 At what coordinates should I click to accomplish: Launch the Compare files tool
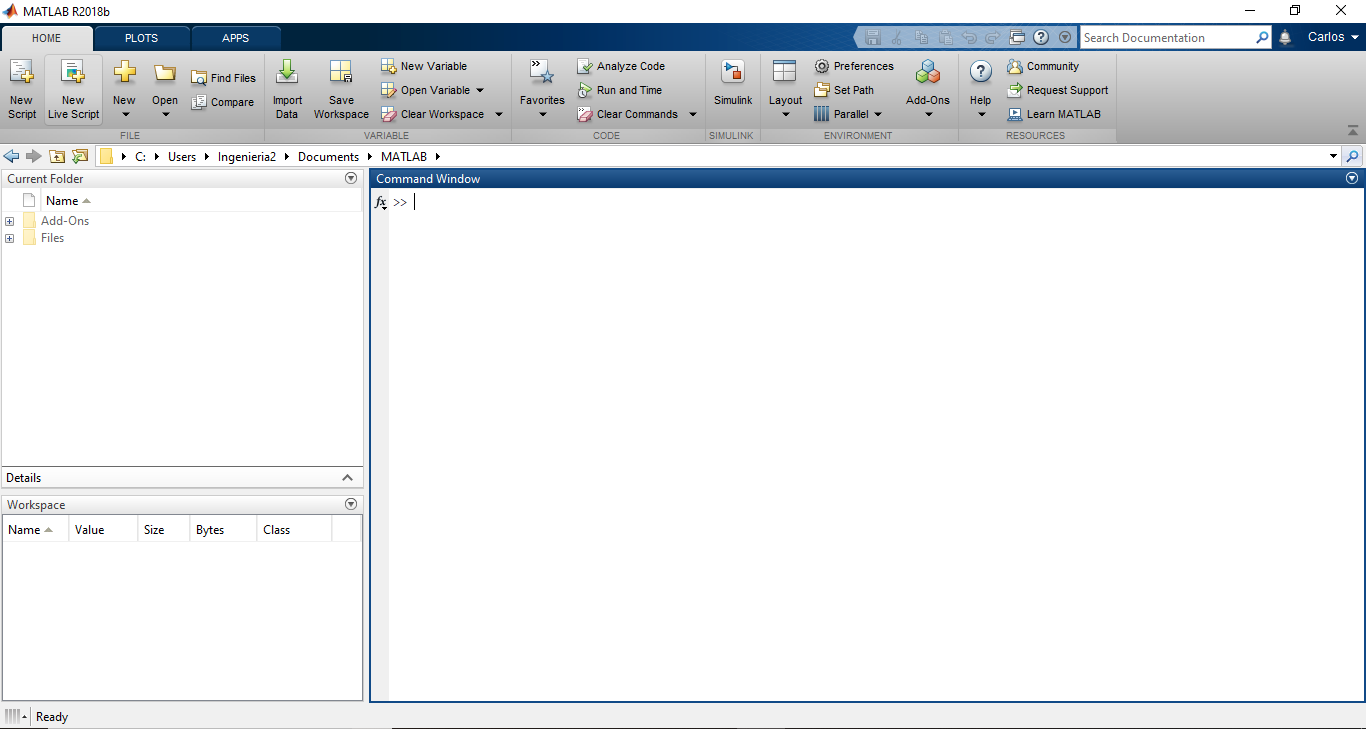(x=222, y=102)
